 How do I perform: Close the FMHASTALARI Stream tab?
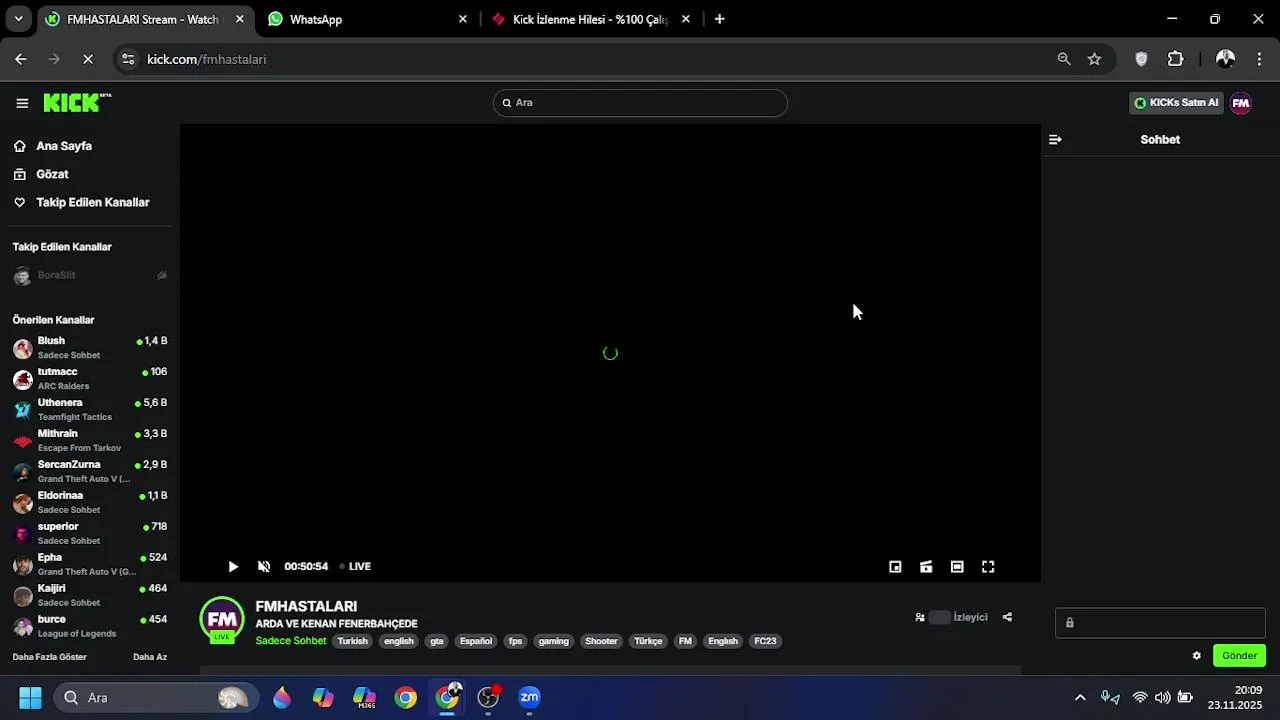[x=239, y=19]
